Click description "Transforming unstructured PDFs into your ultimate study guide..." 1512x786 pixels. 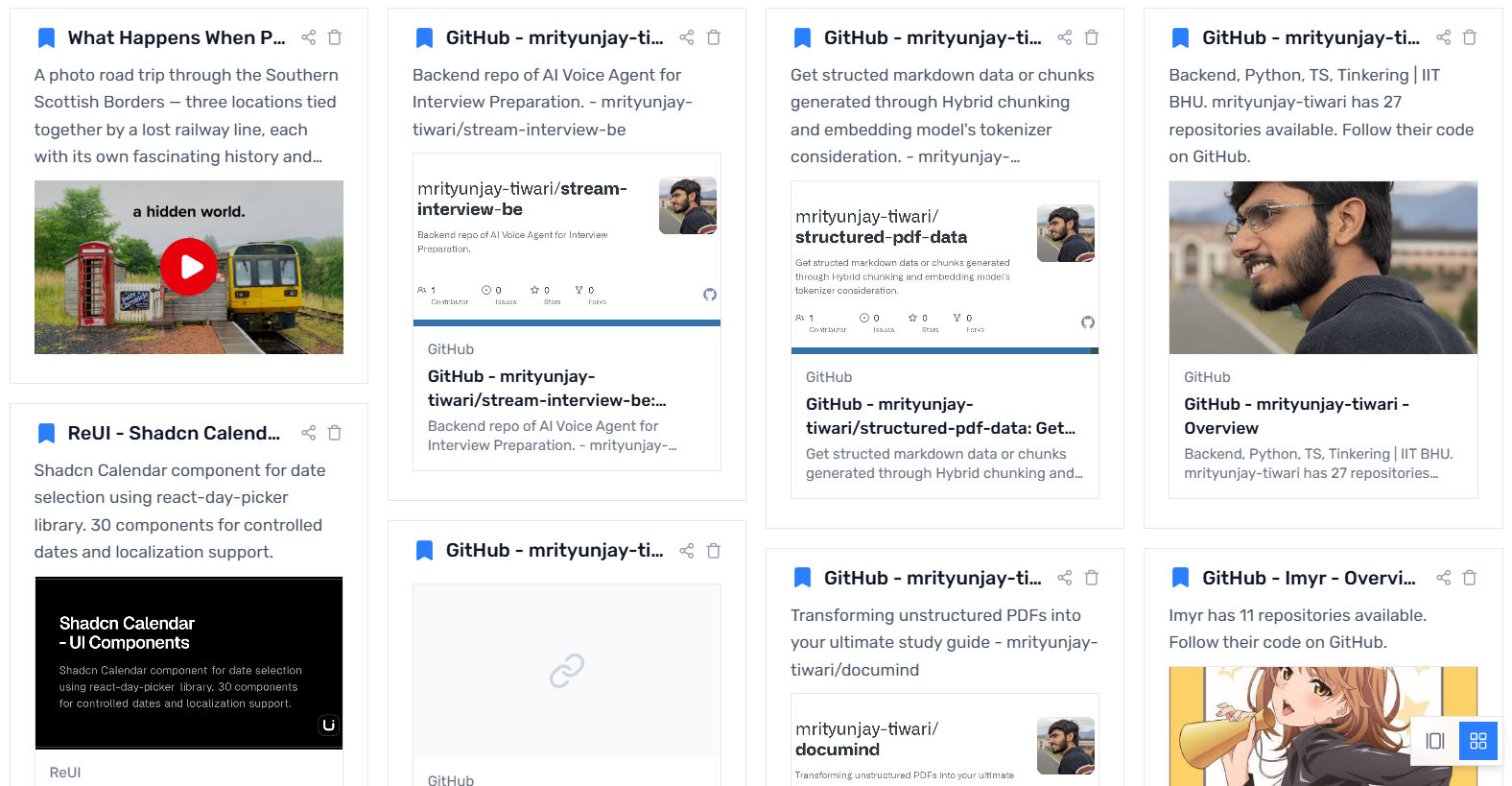pos(944,643)
